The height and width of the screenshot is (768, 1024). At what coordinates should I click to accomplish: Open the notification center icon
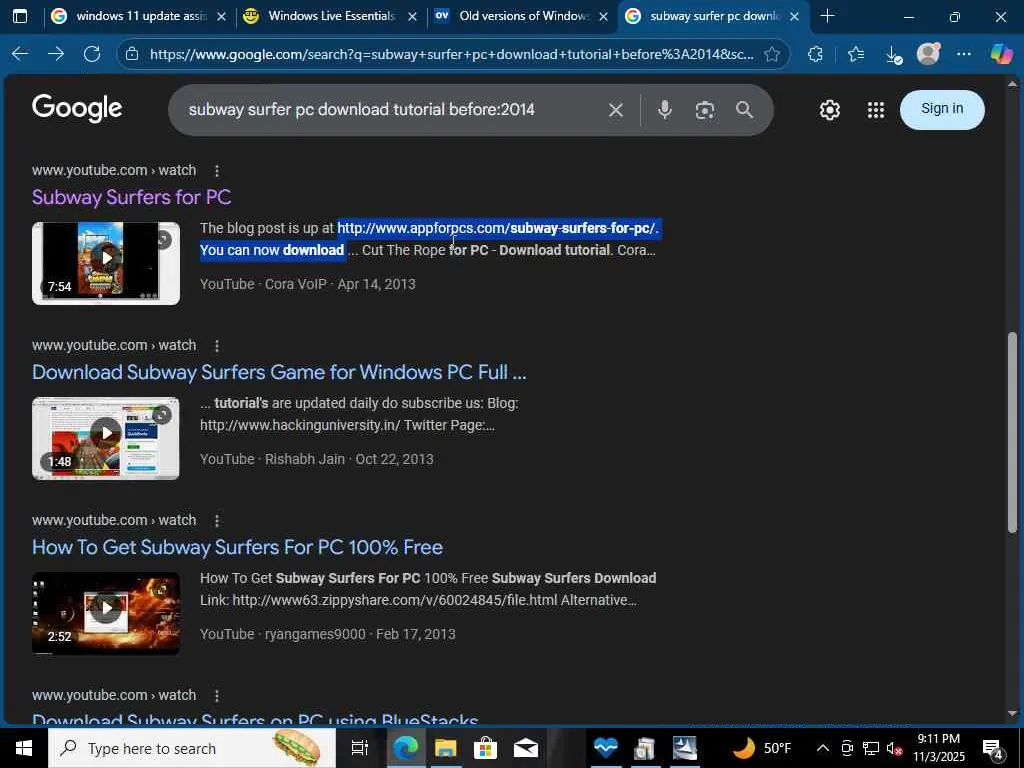pyautogui.click(x=993, y=748)
